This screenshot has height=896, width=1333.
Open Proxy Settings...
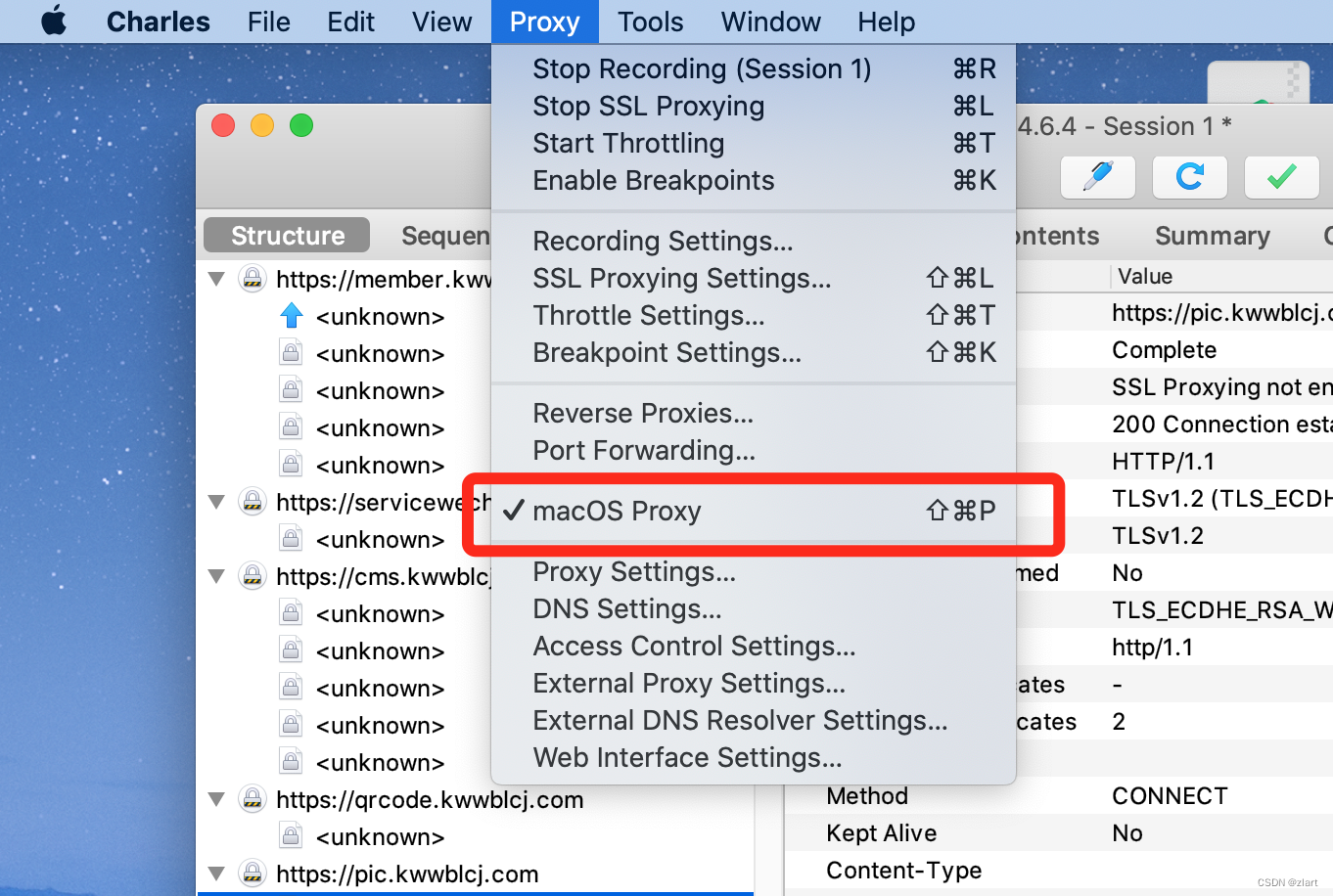754,571
